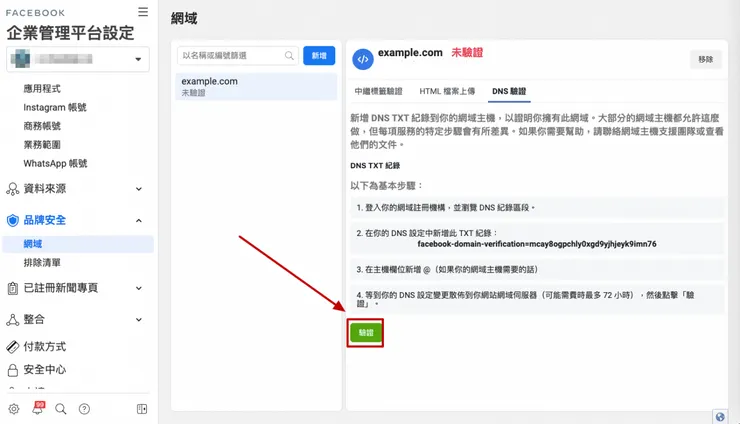Expand the 已註冊新聞專頁 section chevron

coord(139,288)
